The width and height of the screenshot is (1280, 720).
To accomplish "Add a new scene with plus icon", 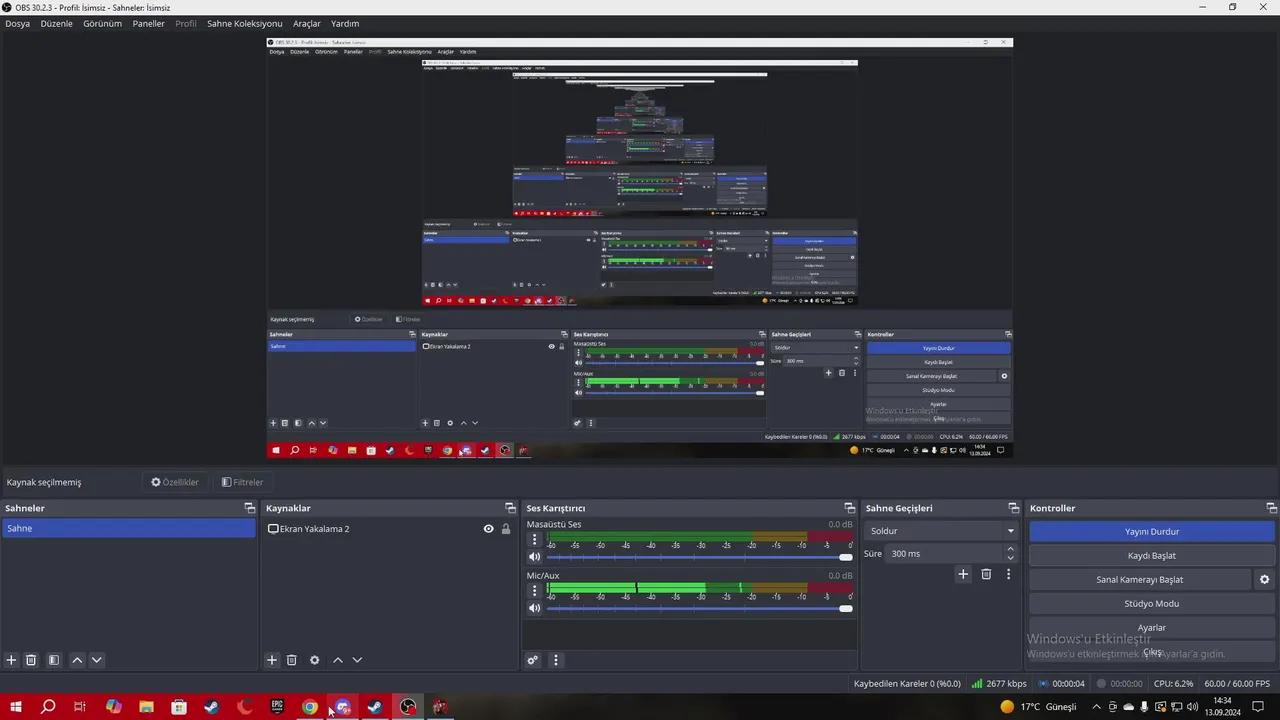I will click(x=12, y=660).
